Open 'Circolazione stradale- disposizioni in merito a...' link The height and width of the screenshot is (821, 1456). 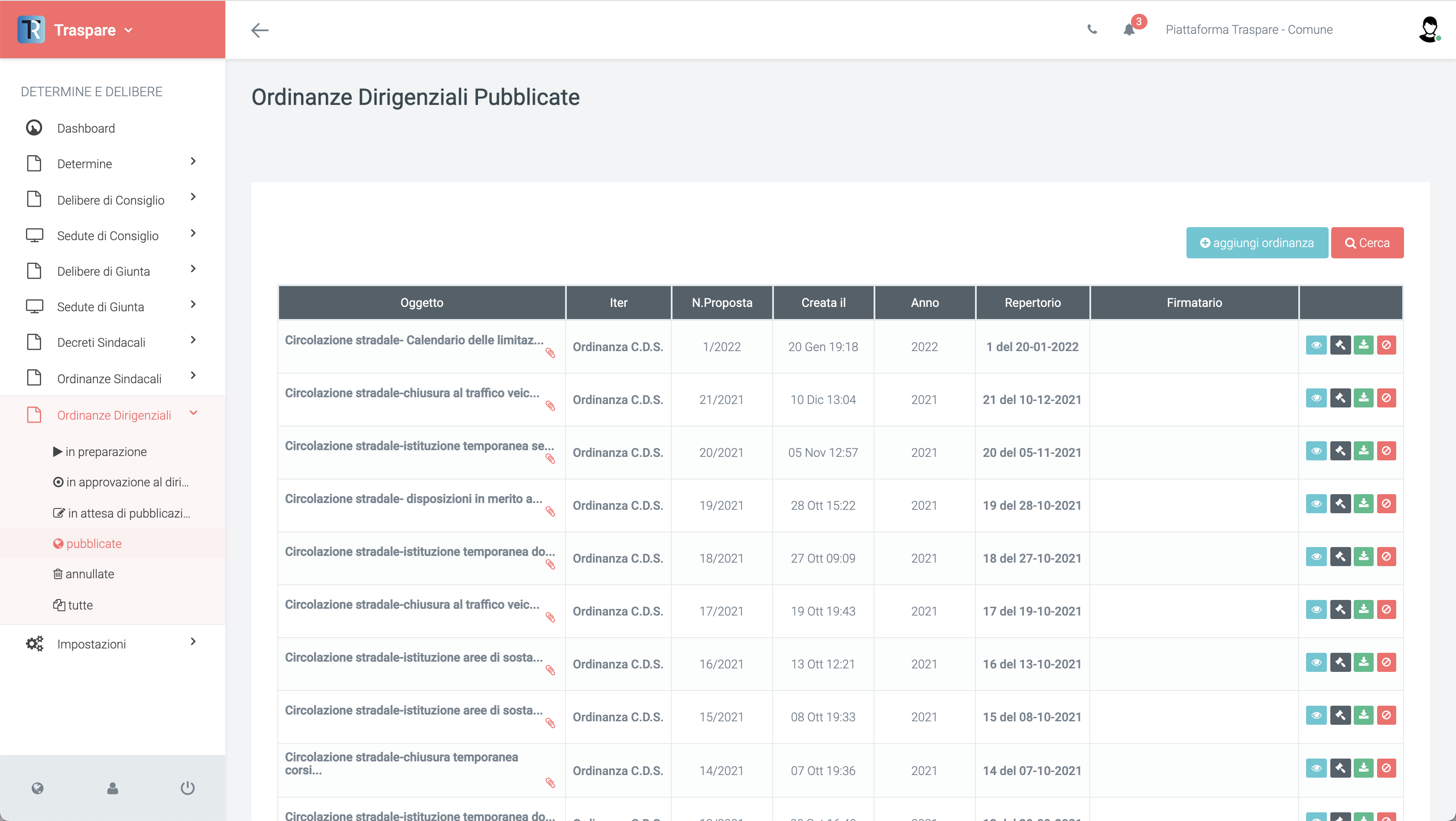(x=413, y=498)
